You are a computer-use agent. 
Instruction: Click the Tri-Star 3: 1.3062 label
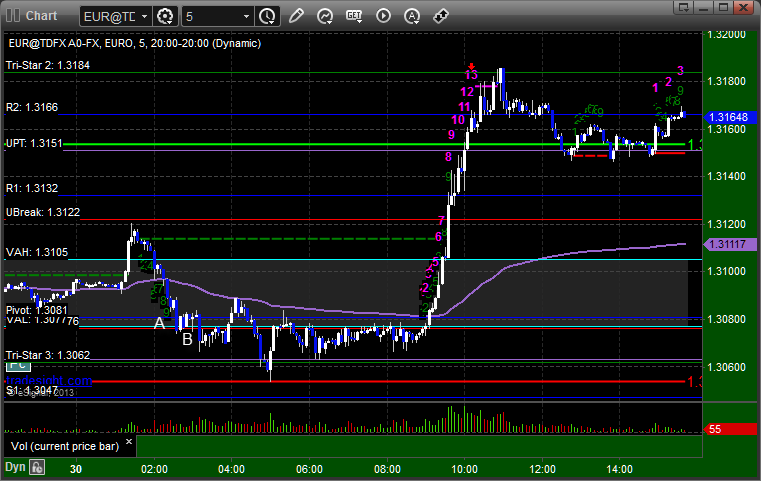48,355
